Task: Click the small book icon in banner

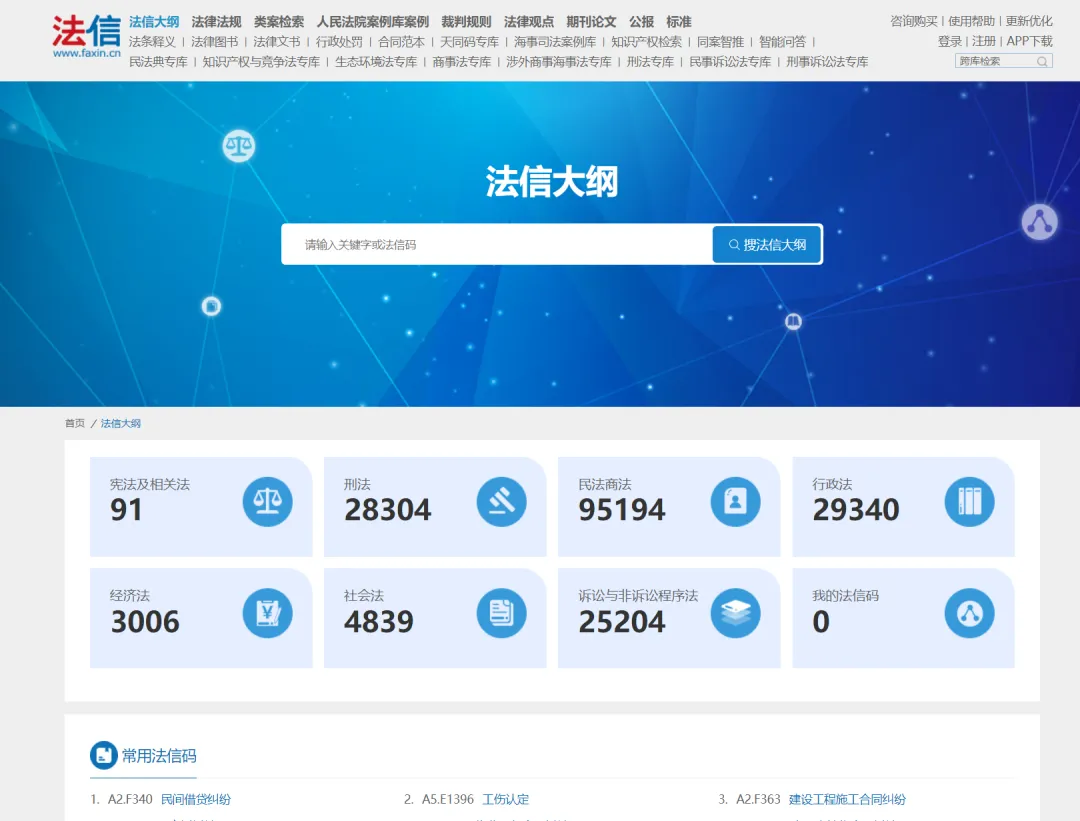Action: click(x=793, y=321)
